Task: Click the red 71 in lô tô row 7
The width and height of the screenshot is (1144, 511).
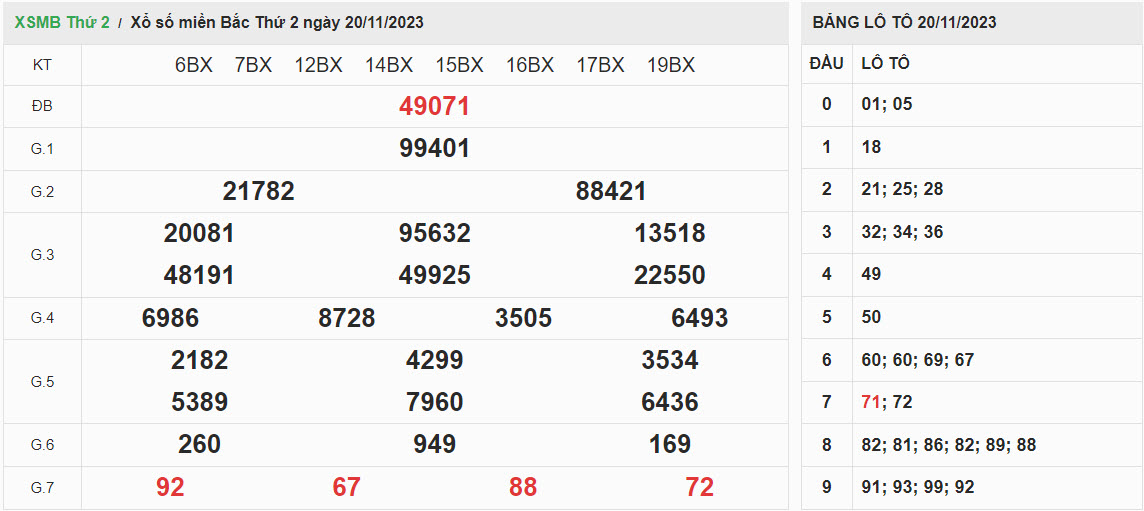Action: [x=870, y=402]
